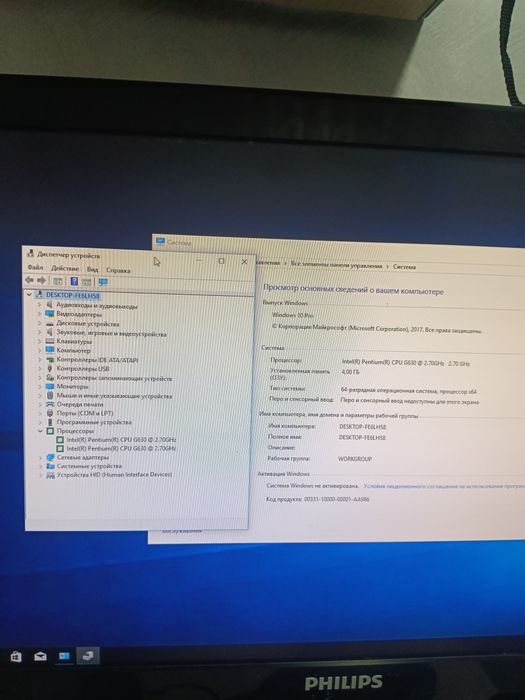Click the blue Help question-mark toolbar icon

coord(74,281)
